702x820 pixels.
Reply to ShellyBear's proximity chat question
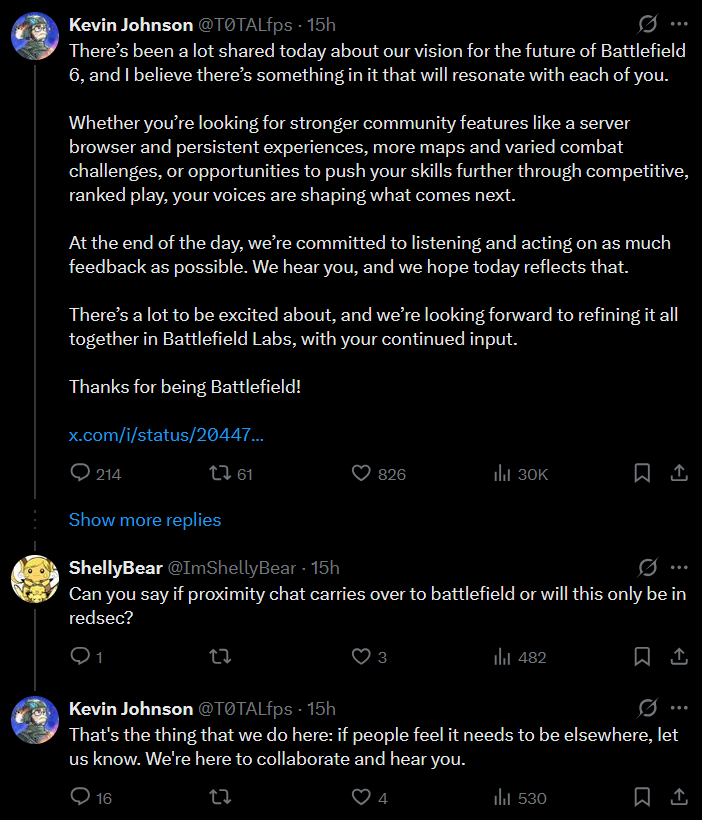pyautogui.click(x=81, y=657)
